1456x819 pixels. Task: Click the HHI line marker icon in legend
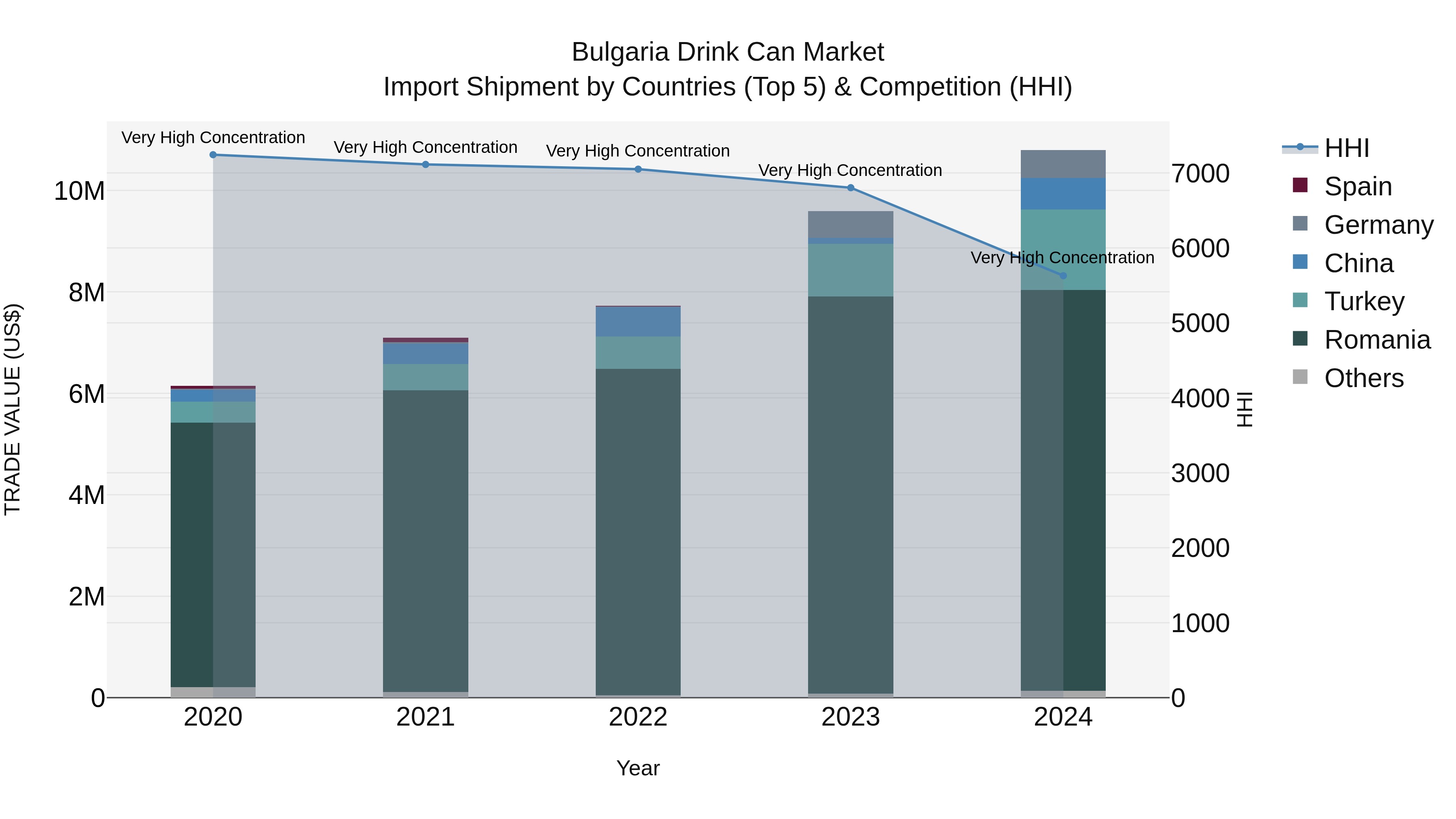tap(1300, 147)
